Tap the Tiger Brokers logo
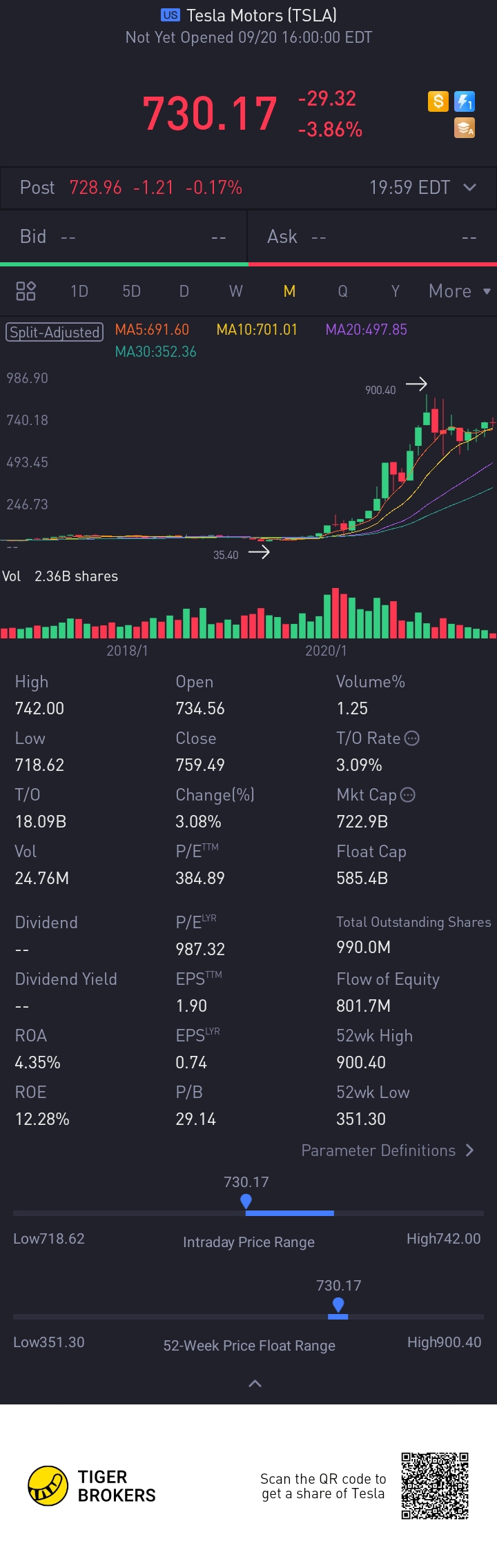 [92, 1486]
